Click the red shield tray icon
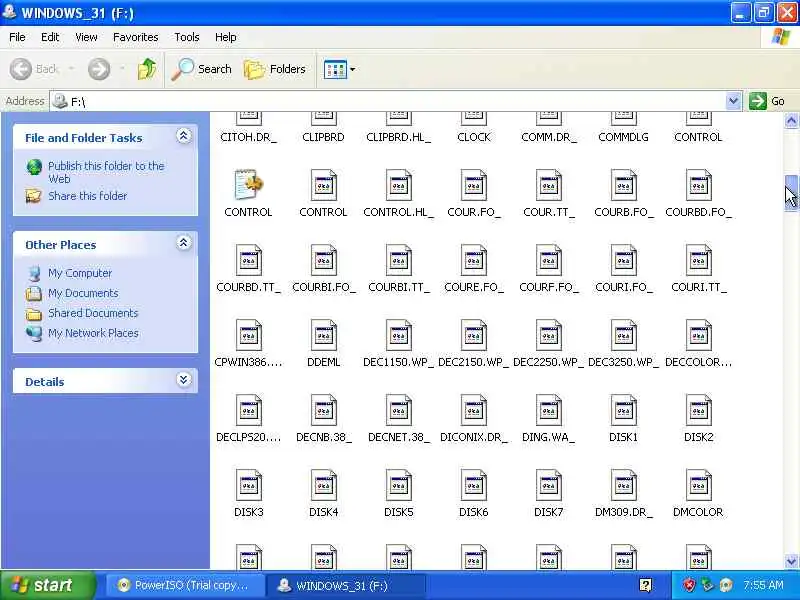Viewport: 800px width, 600px height. tap(689, 585)
